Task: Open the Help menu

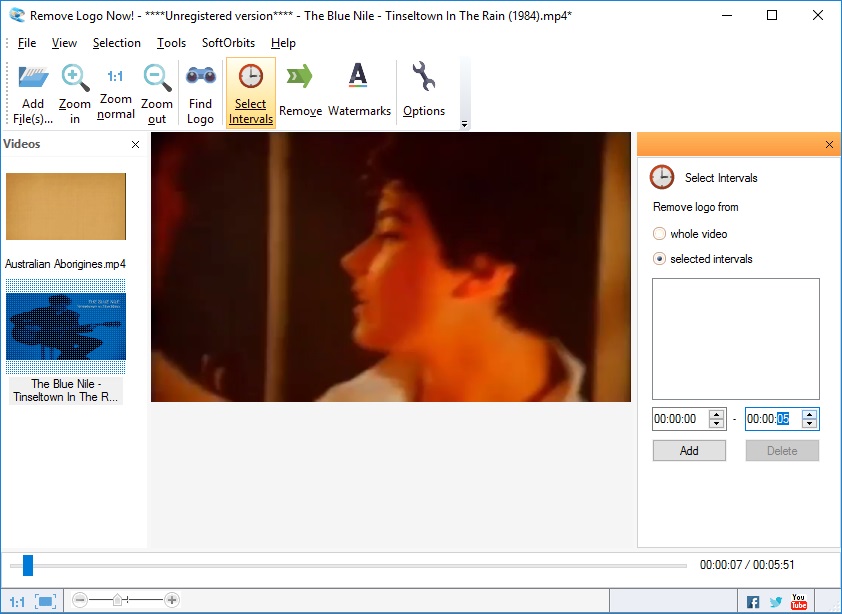Action: click(283, 43)
